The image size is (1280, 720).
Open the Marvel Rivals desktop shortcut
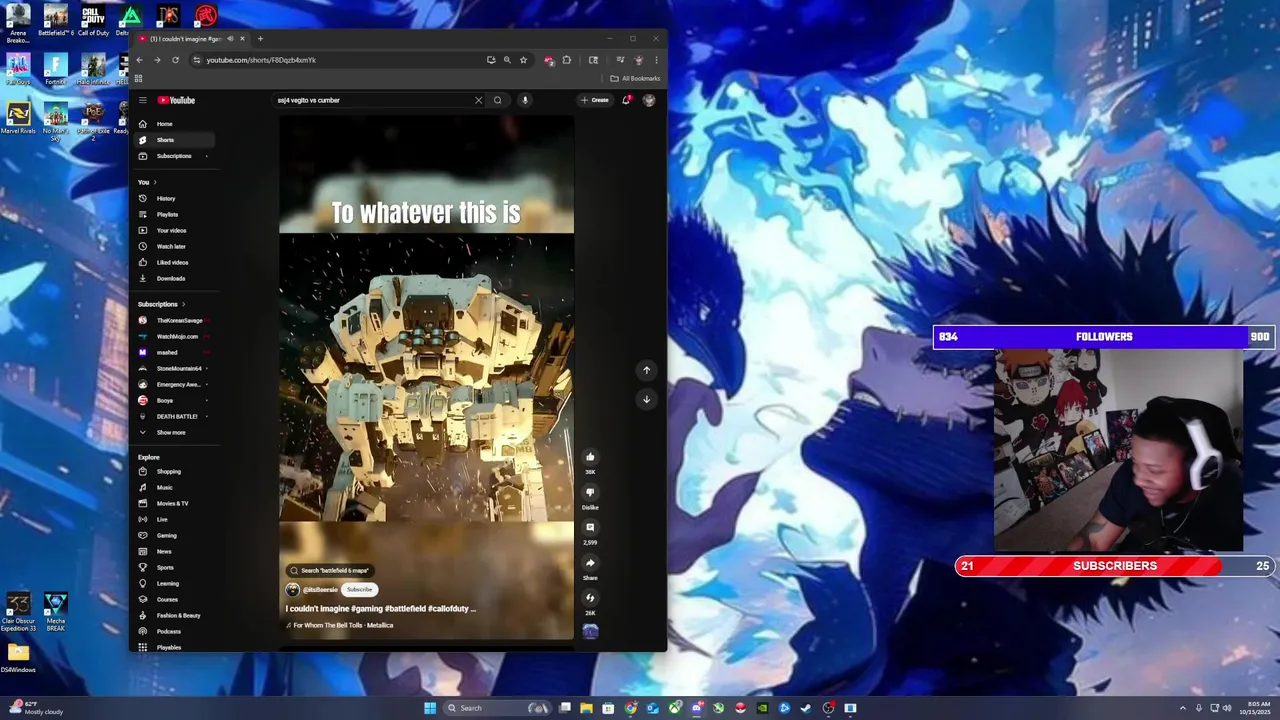coord(18,118)
